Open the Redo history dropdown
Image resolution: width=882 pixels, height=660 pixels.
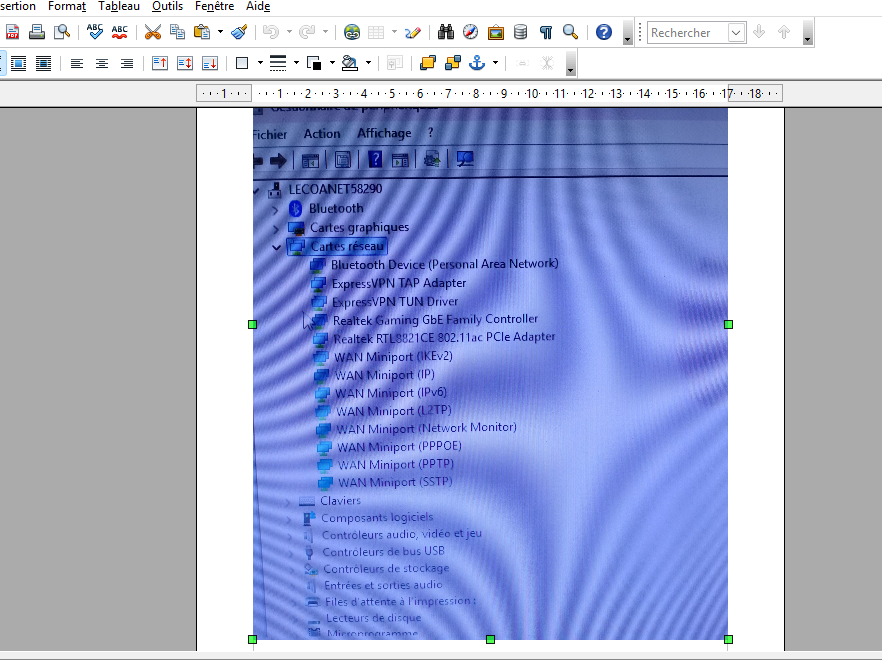point(325,32)
